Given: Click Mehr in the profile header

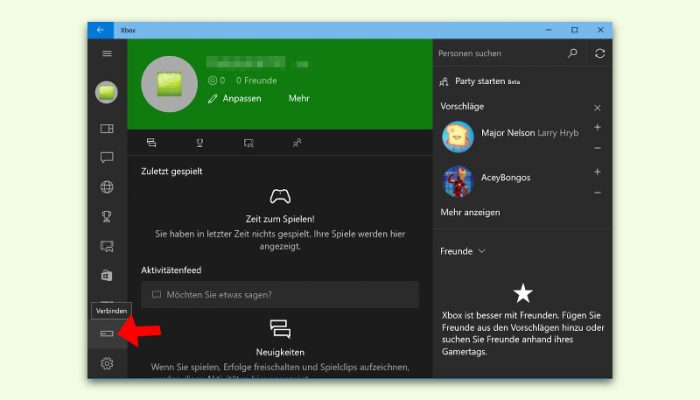Looking at the screenshot, I should pos(299,99).
